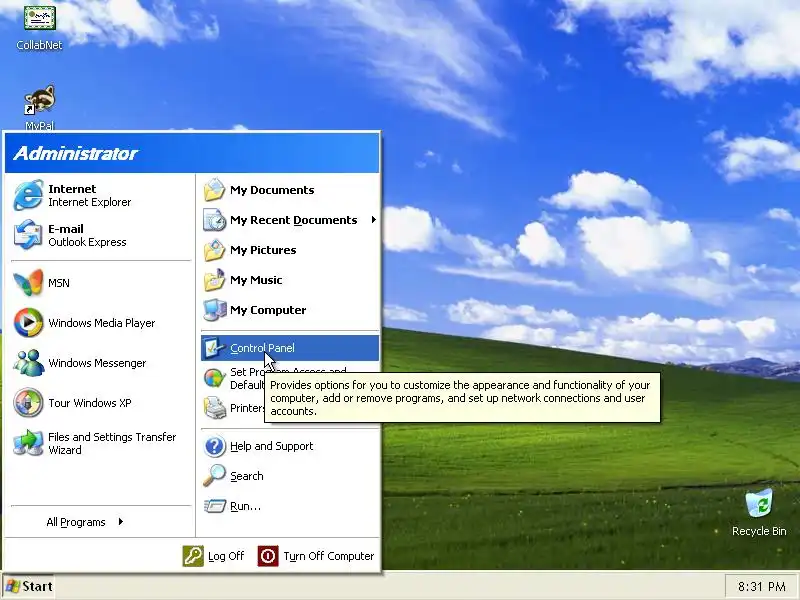
Task: Click the Tour Windows XP icon
Action: tap(28, 403)
